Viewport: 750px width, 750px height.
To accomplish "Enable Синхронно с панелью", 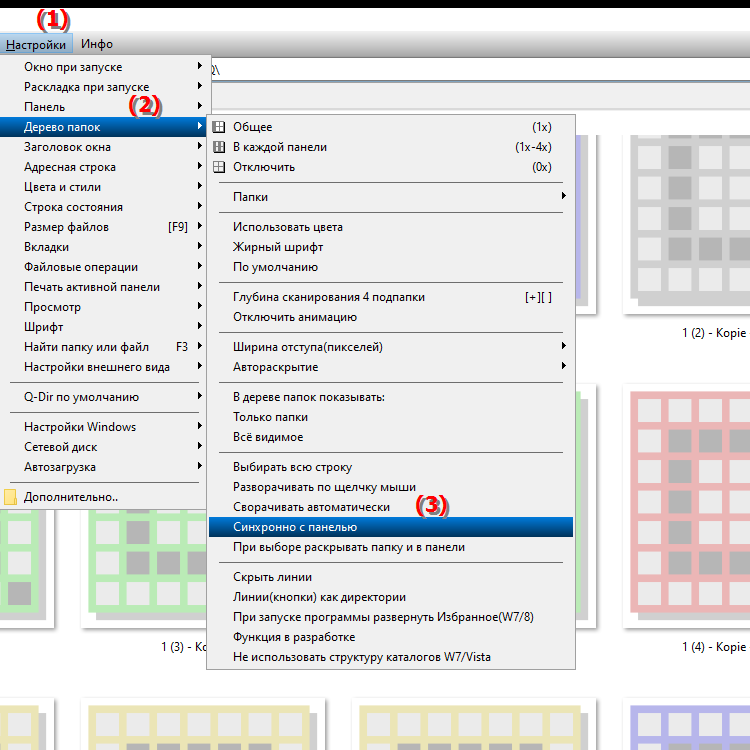I will pyautogui.click(x=391, y=527).
